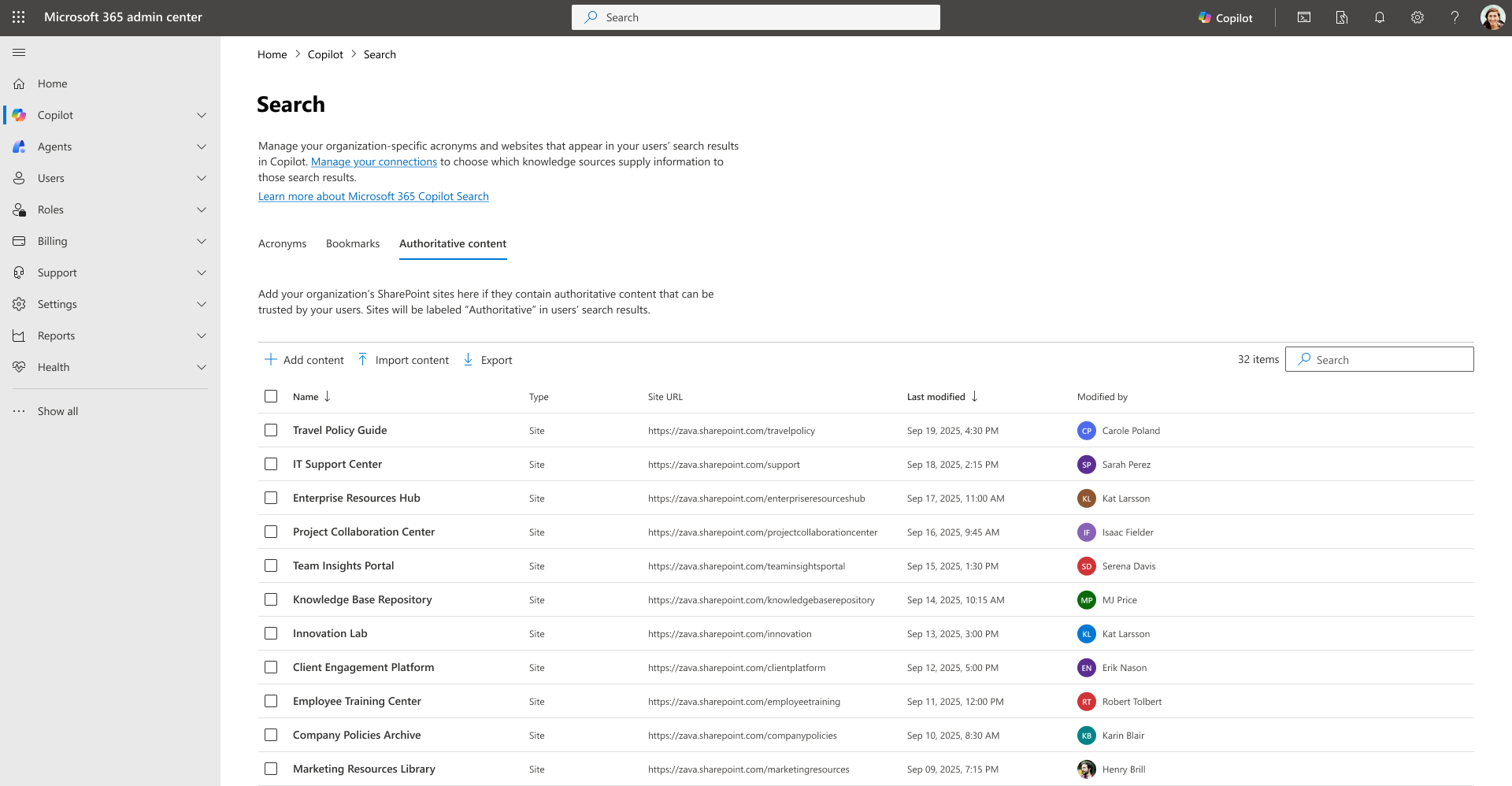Open the app launcher grid icon
Viewport: 1512px width, 786px height.
[19, 17]
